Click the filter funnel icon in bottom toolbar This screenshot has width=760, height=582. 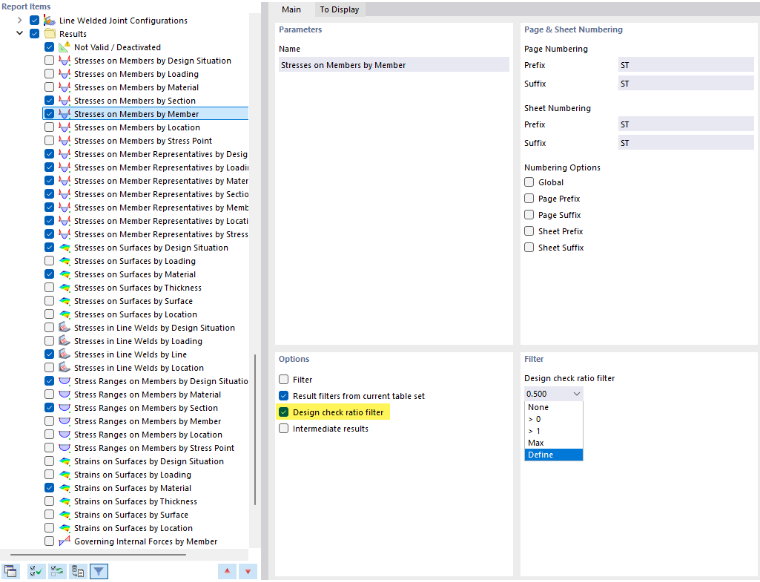[99, 571]
